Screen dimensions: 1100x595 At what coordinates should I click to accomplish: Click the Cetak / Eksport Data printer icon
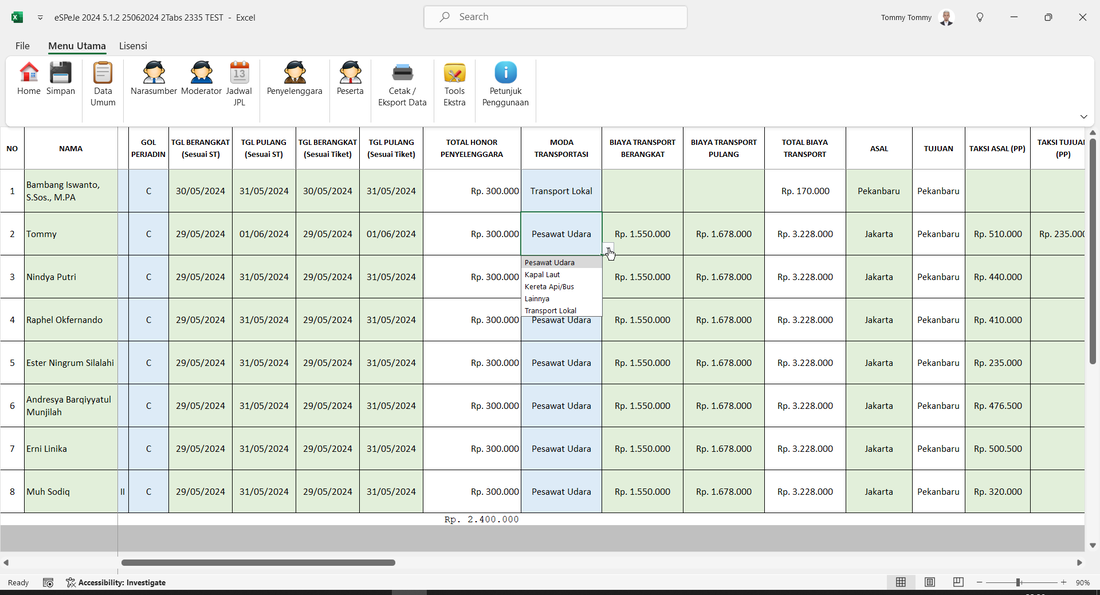coord(402,74)
